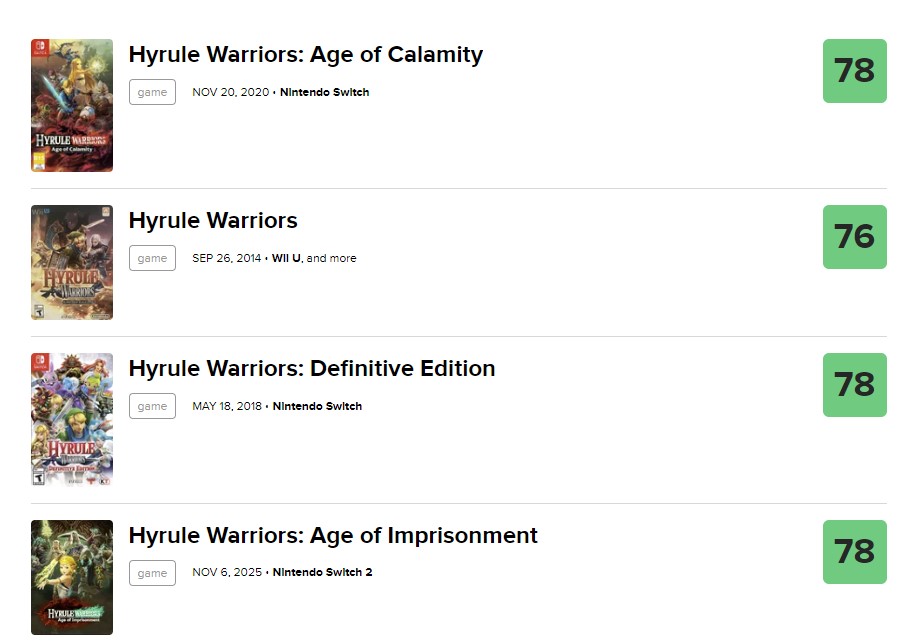Open the Hyrule Warriors: Age of Calamity title

tap(305, 55)
